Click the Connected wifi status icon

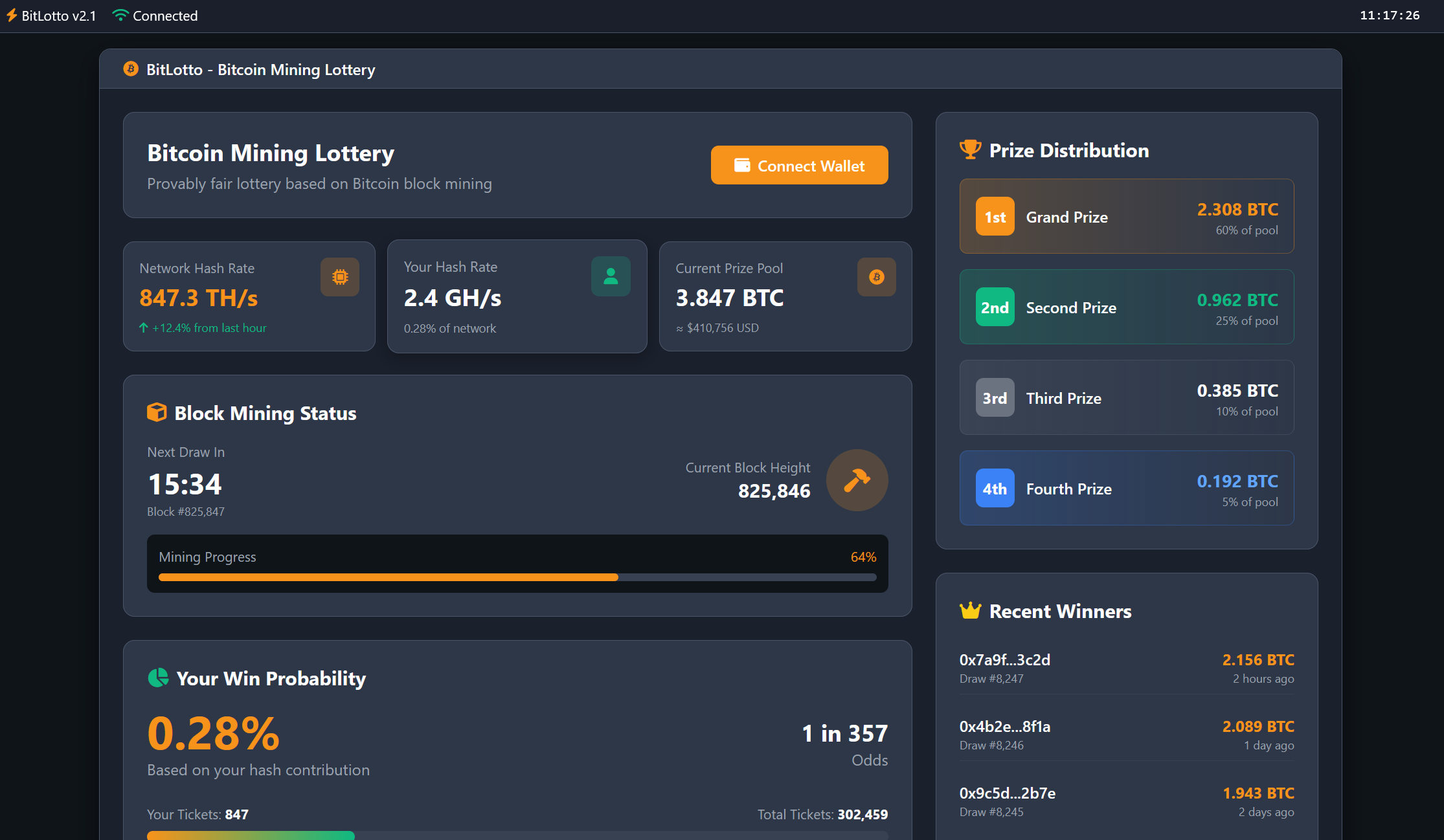pyautogui.click(x=120, y=15)
